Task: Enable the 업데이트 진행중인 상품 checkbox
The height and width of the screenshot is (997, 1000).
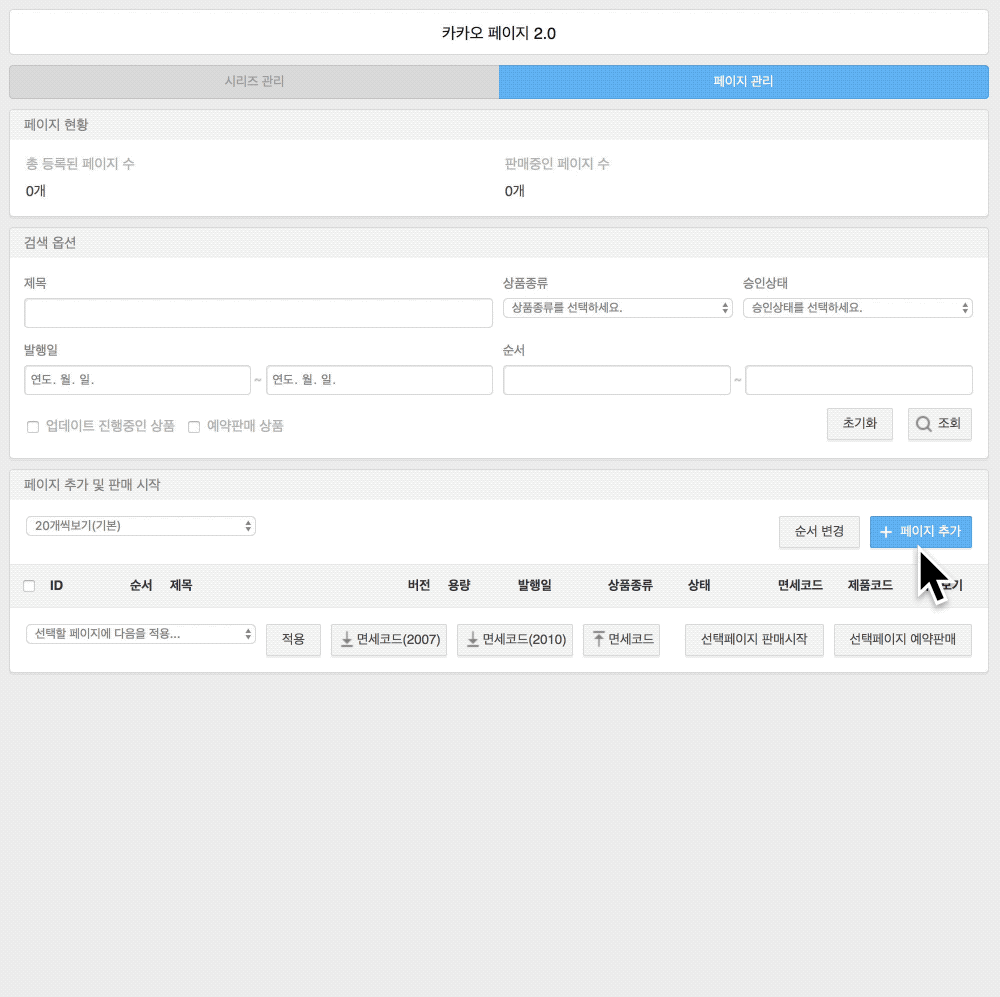Action: click(x=33, y=427)
